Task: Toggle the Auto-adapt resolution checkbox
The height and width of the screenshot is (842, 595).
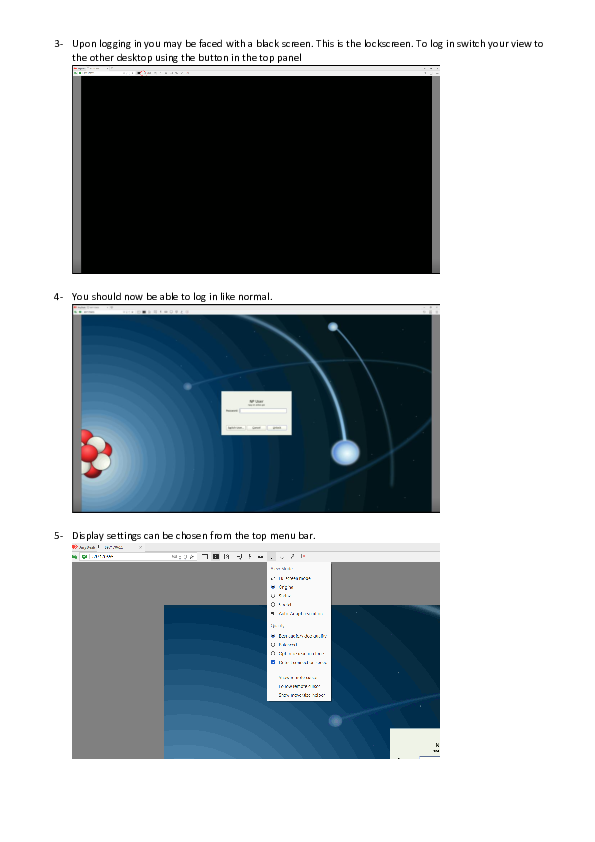Action: 273,613
